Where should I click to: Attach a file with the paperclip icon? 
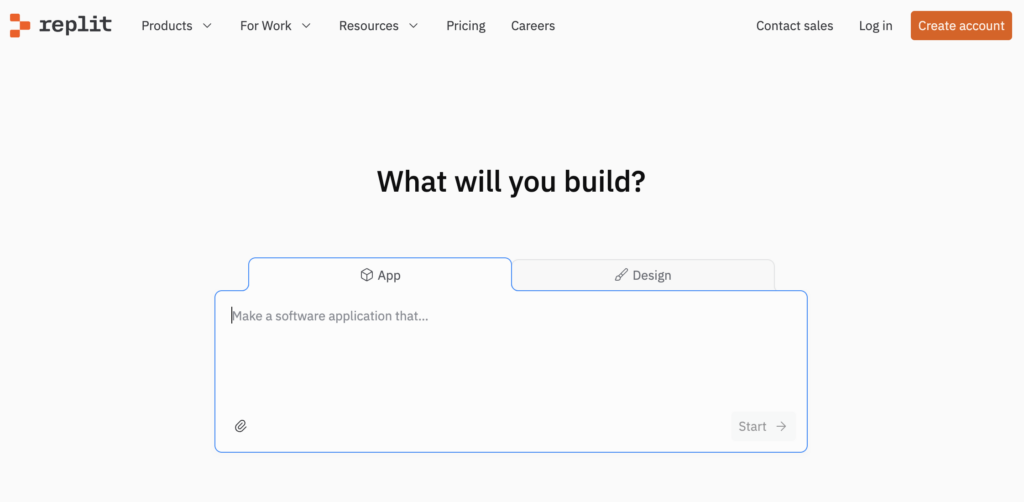(241, 426)
